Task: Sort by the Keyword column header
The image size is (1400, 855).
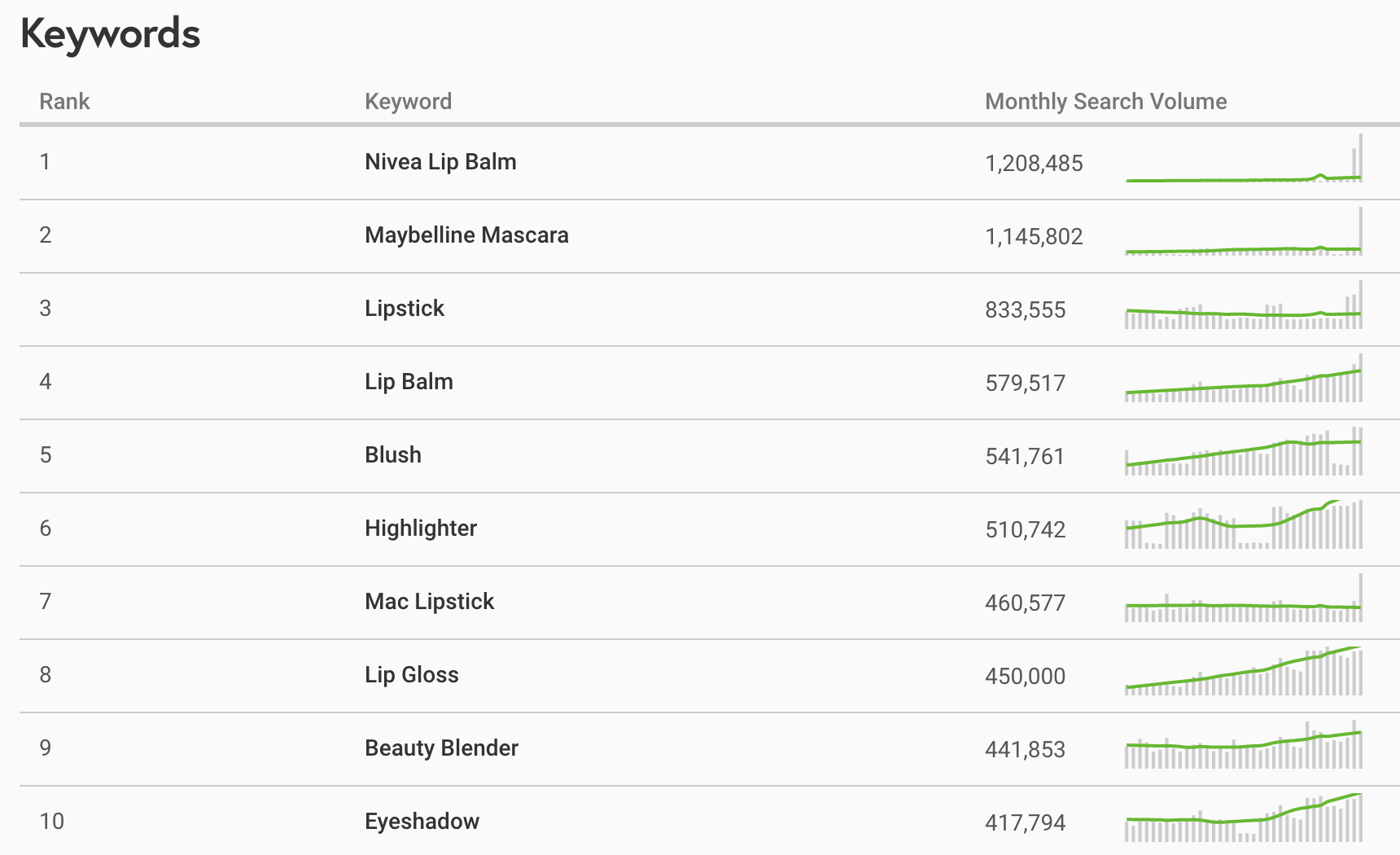Action: point(408,102)
